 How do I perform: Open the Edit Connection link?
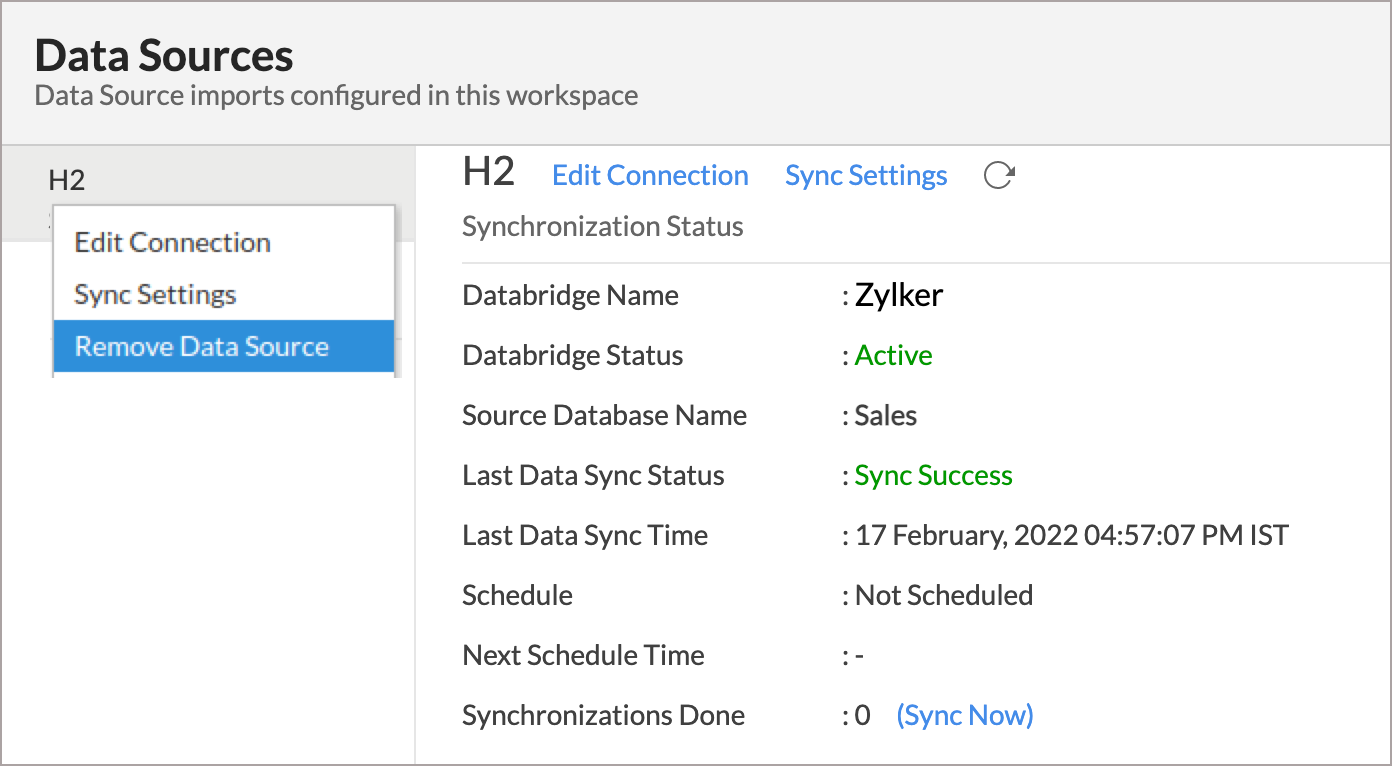(650, 175)
